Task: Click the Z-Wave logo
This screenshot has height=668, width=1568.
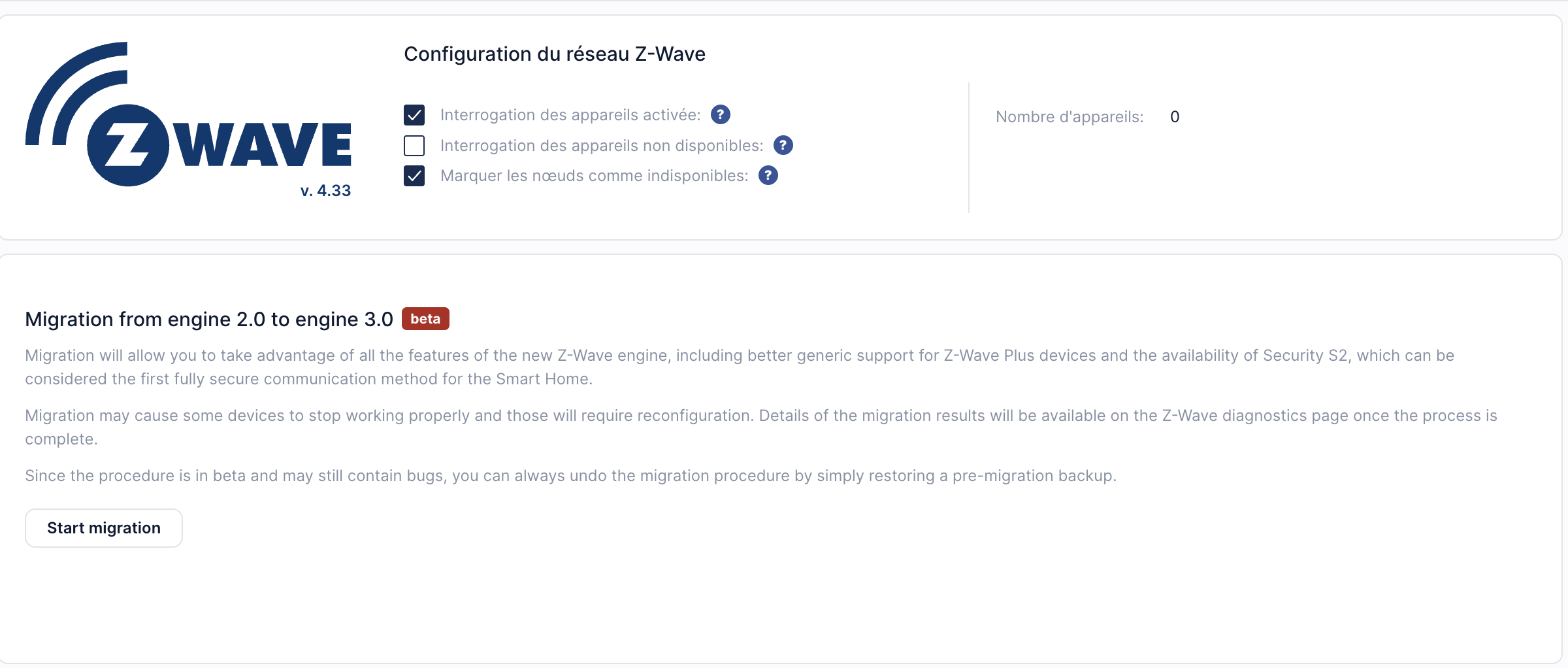Action: (x=188, y=115)
